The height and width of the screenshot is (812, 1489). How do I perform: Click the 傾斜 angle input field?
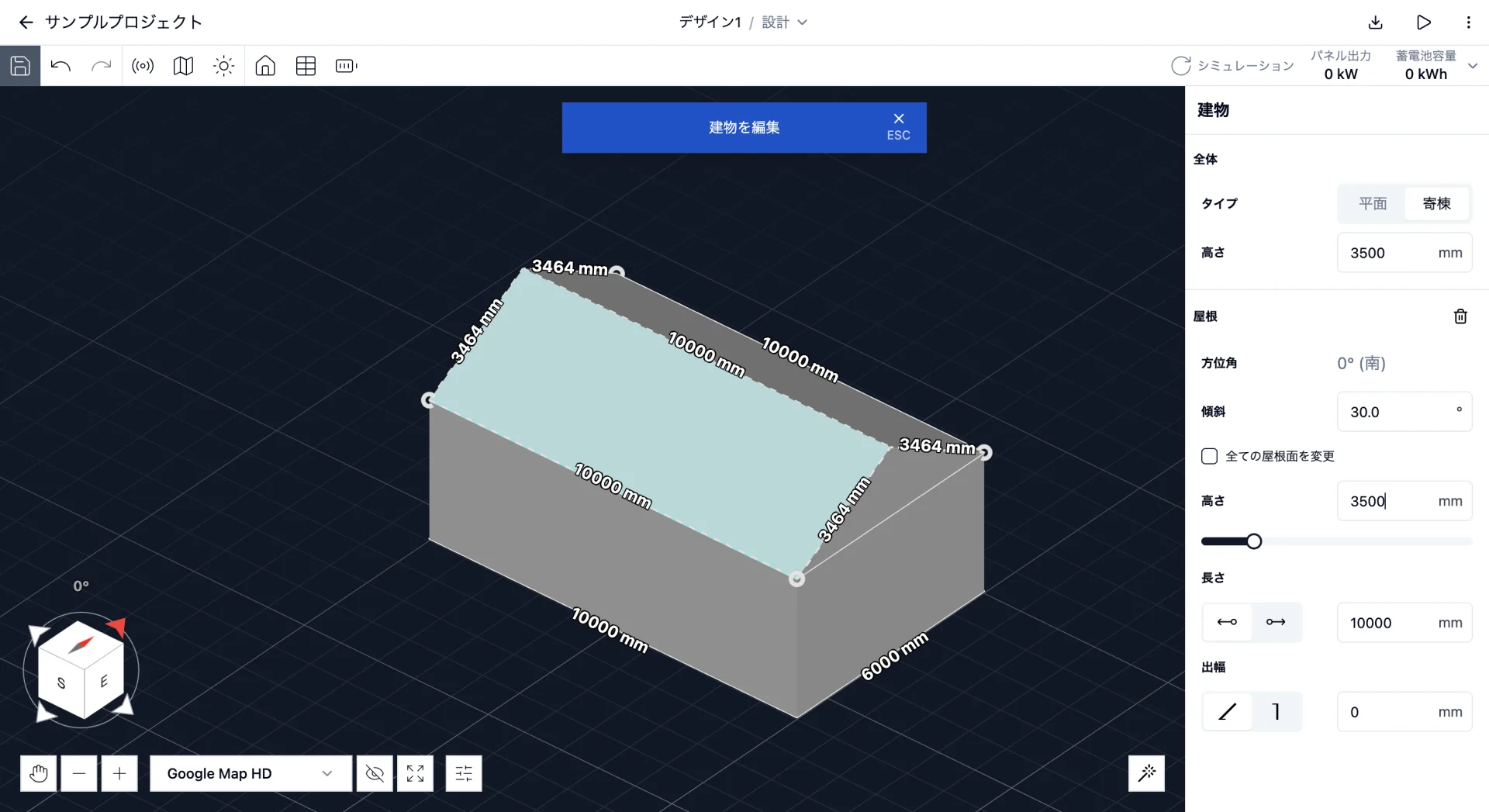point(1404,412)
